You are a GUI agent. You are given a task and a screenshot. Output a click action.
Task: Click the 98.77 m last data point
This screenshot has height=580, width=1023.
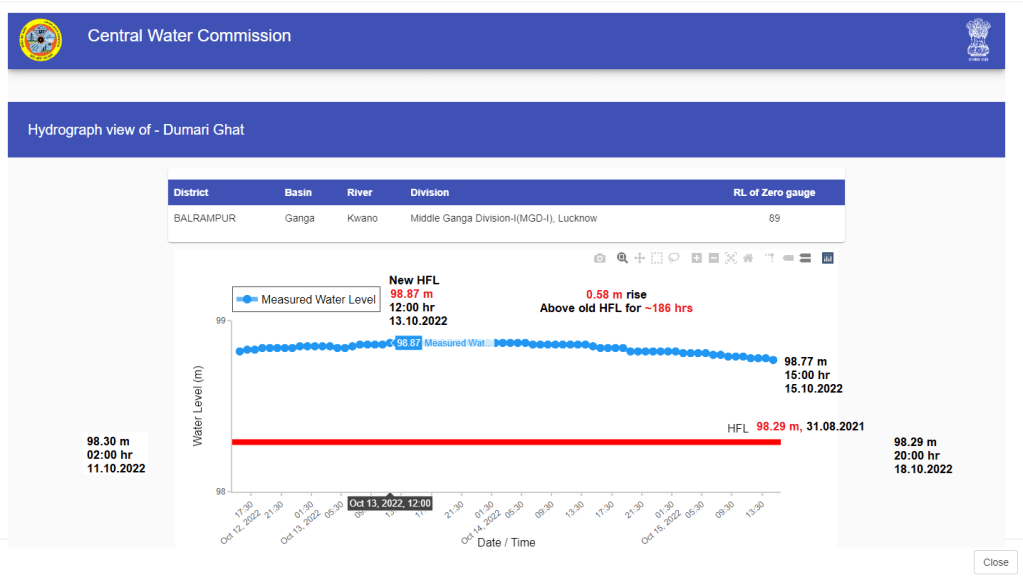click(773, 360)
